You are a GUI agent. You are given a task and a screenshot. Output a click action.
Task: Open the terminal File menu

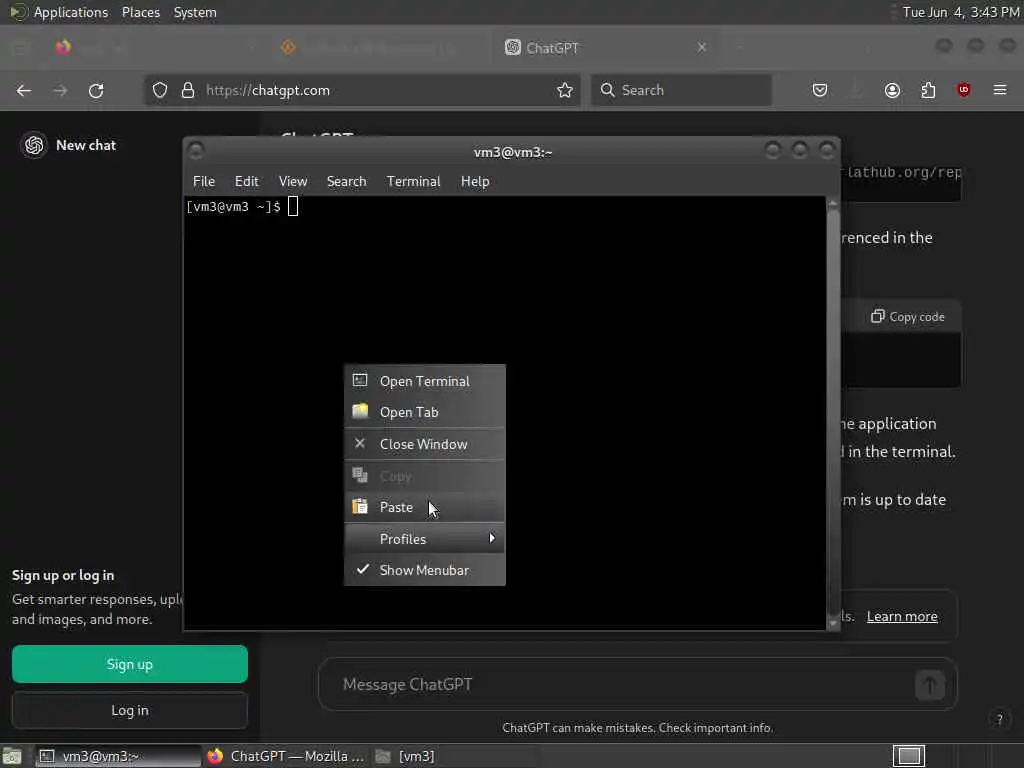point(204,182)
